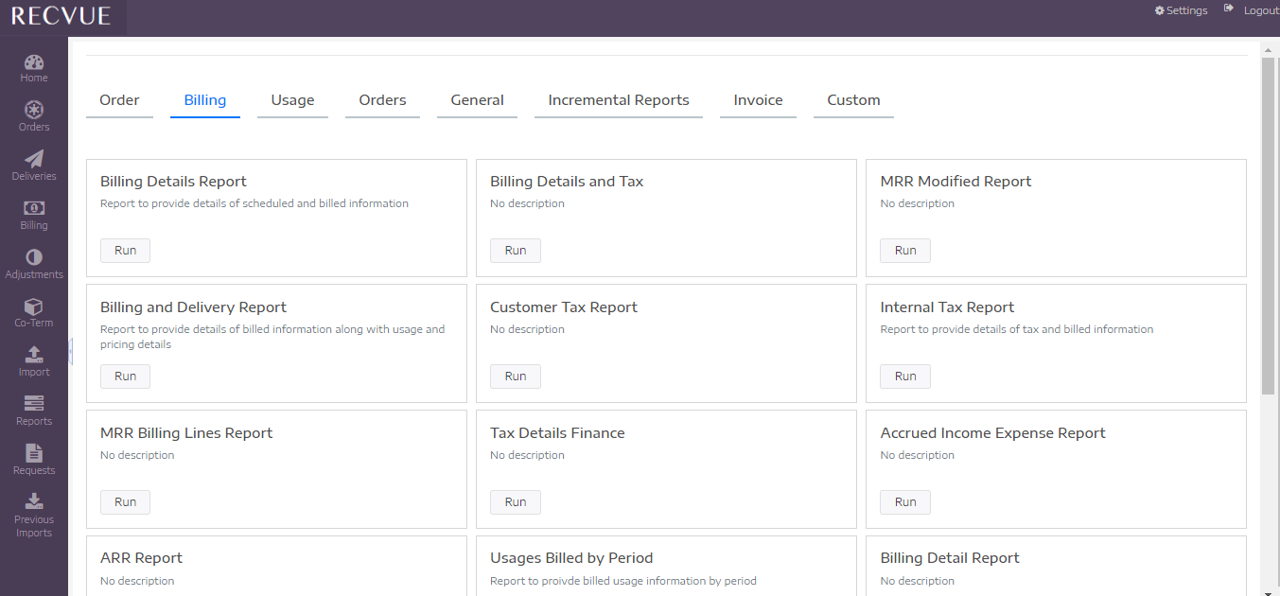Switch to the Custom tab

coord(853,100)
